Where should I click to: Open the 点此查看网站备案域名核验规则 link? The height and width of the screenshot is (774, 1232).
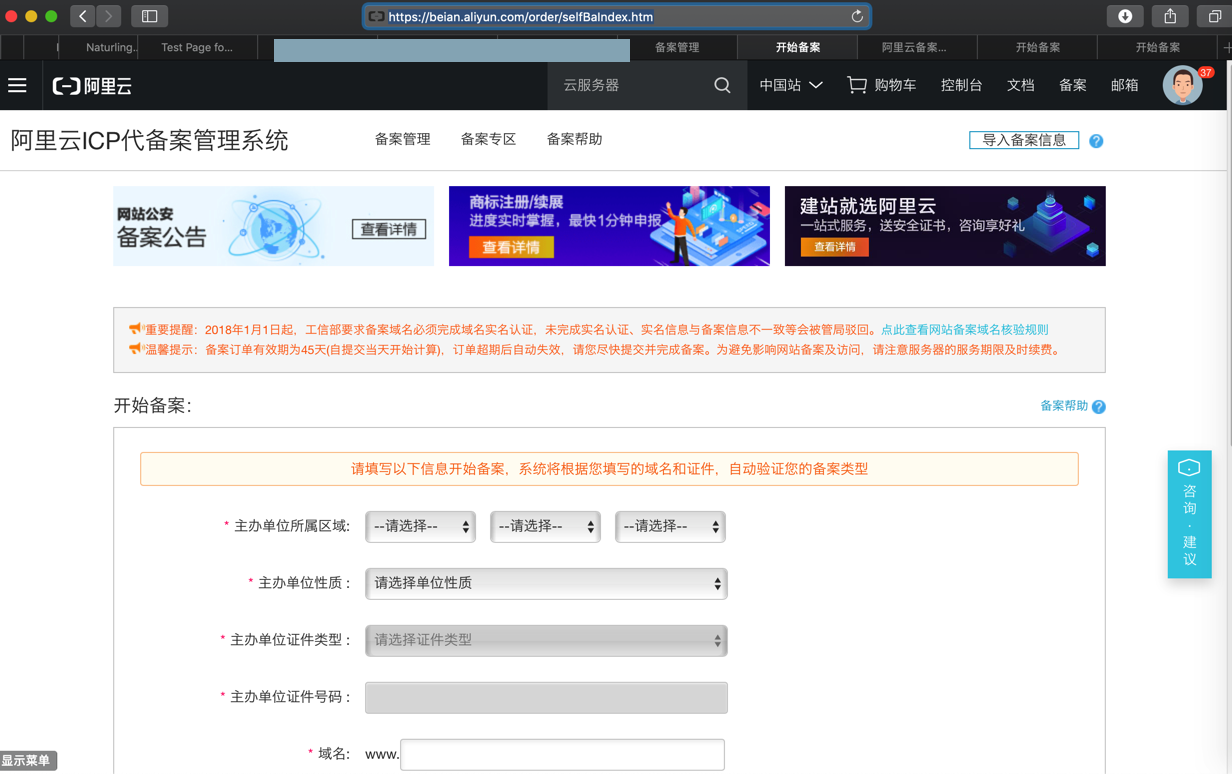pyautogui.click(x=965, y=330)
